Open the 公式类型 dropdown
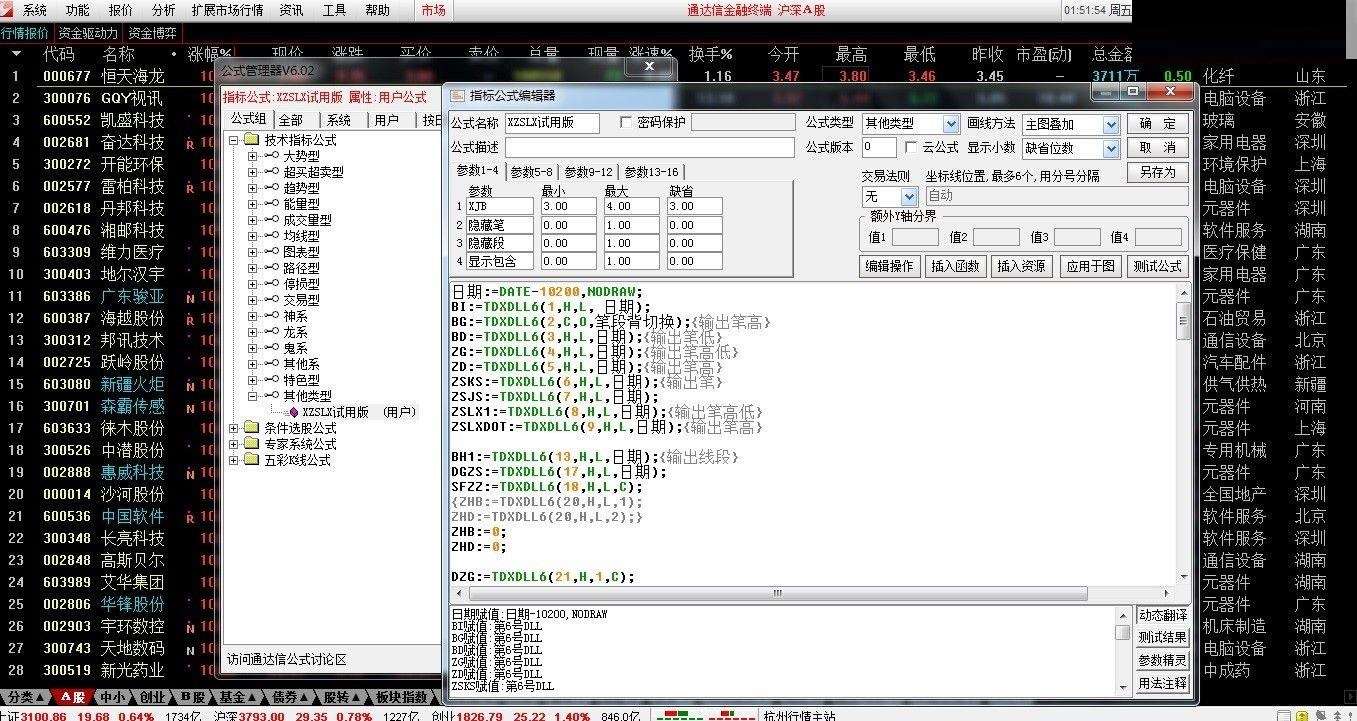Viewport: 1357px width, 721px height. coord(950,124)
